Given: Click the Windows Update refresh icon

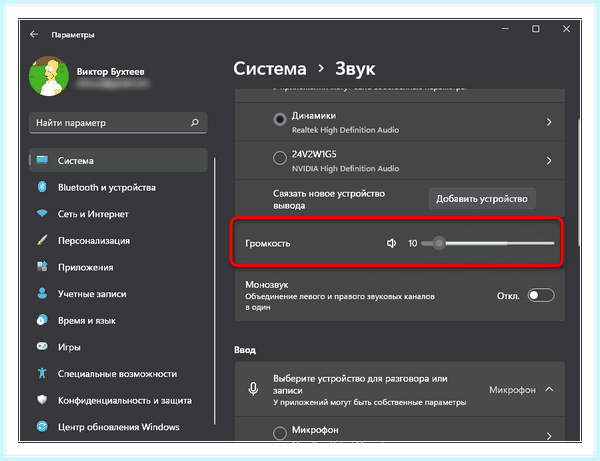Looking at the screenshot, I should (42, 426).
